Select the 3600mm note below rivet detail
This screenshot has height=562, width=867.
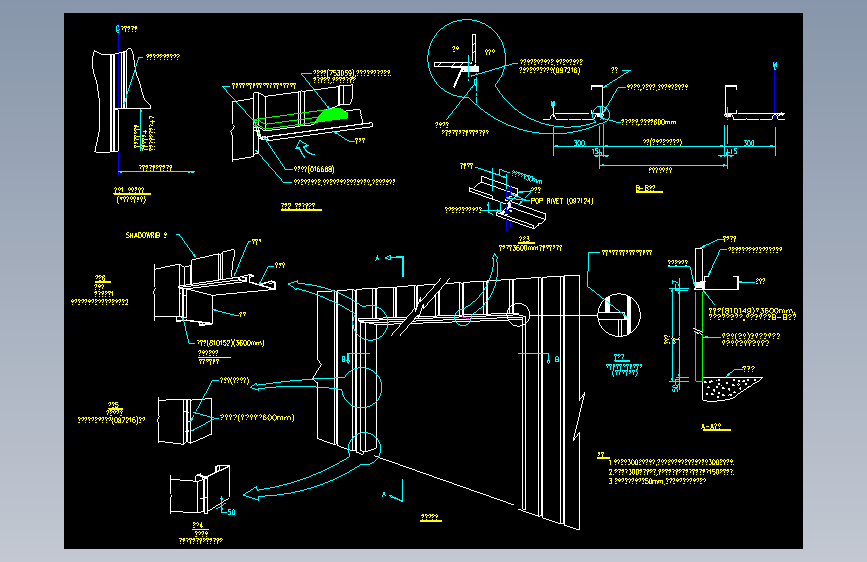530,248
